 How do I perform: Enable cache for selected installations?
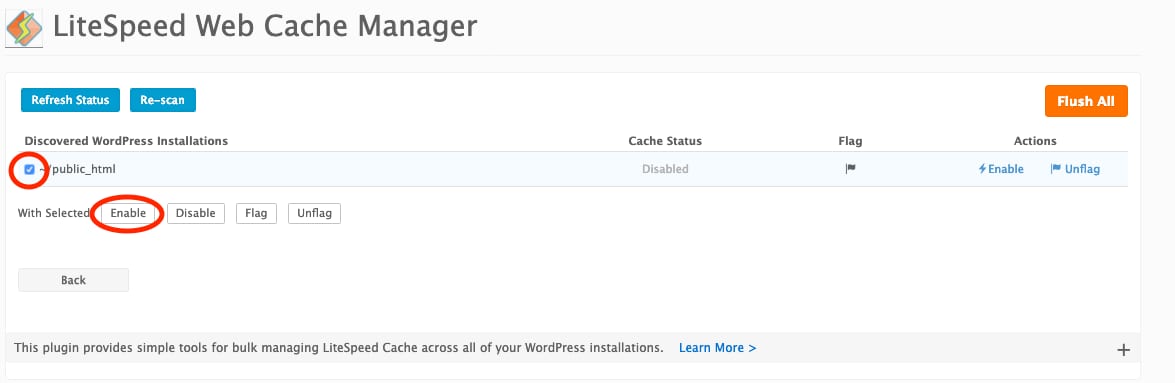click(128, 213)
